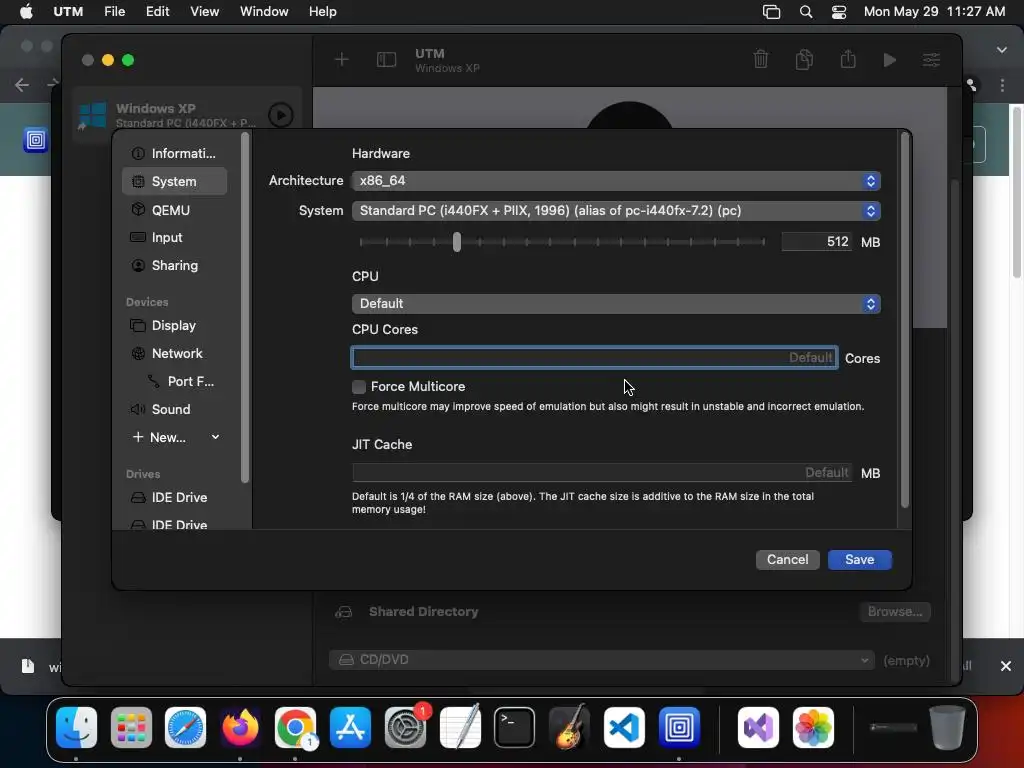
Task: Delete the VM with trash icon
Action: click(761, 59)
